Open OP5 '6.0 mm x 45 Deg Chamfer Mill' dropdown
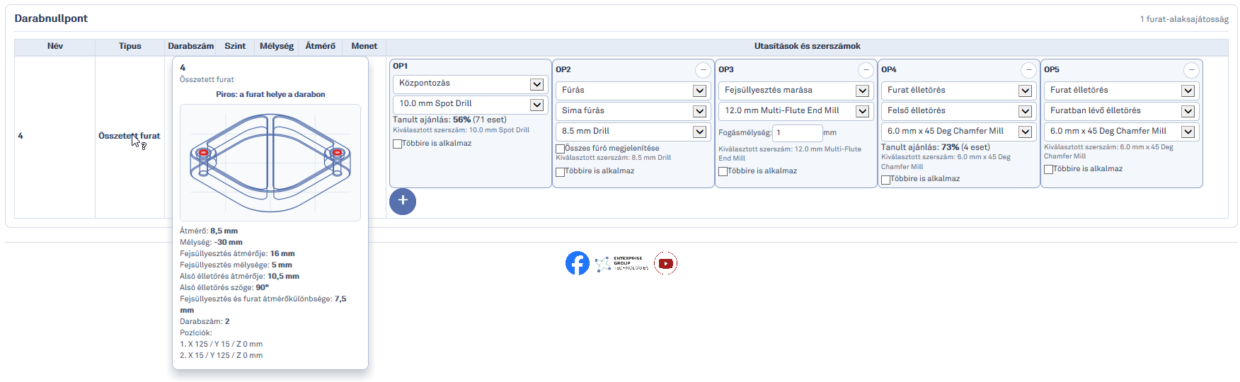 (1121, 131)
